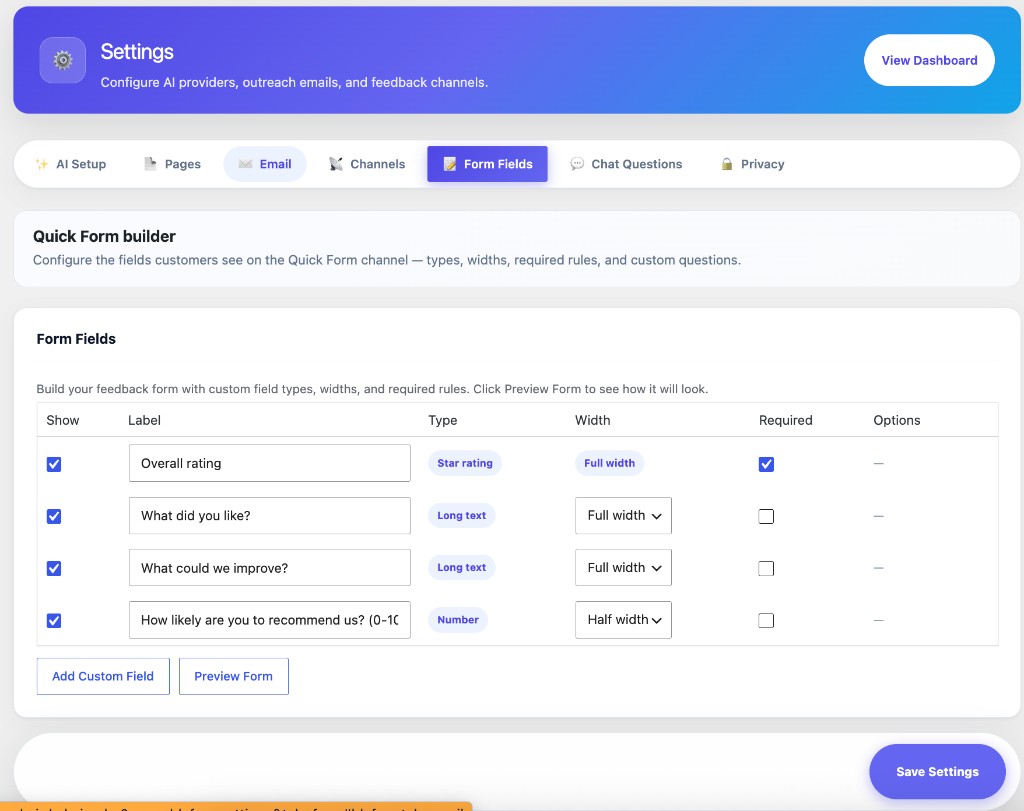Screen dimensions: 1024x811
Task: Click the Star rating type badge
Action: (x=465, y=463)
